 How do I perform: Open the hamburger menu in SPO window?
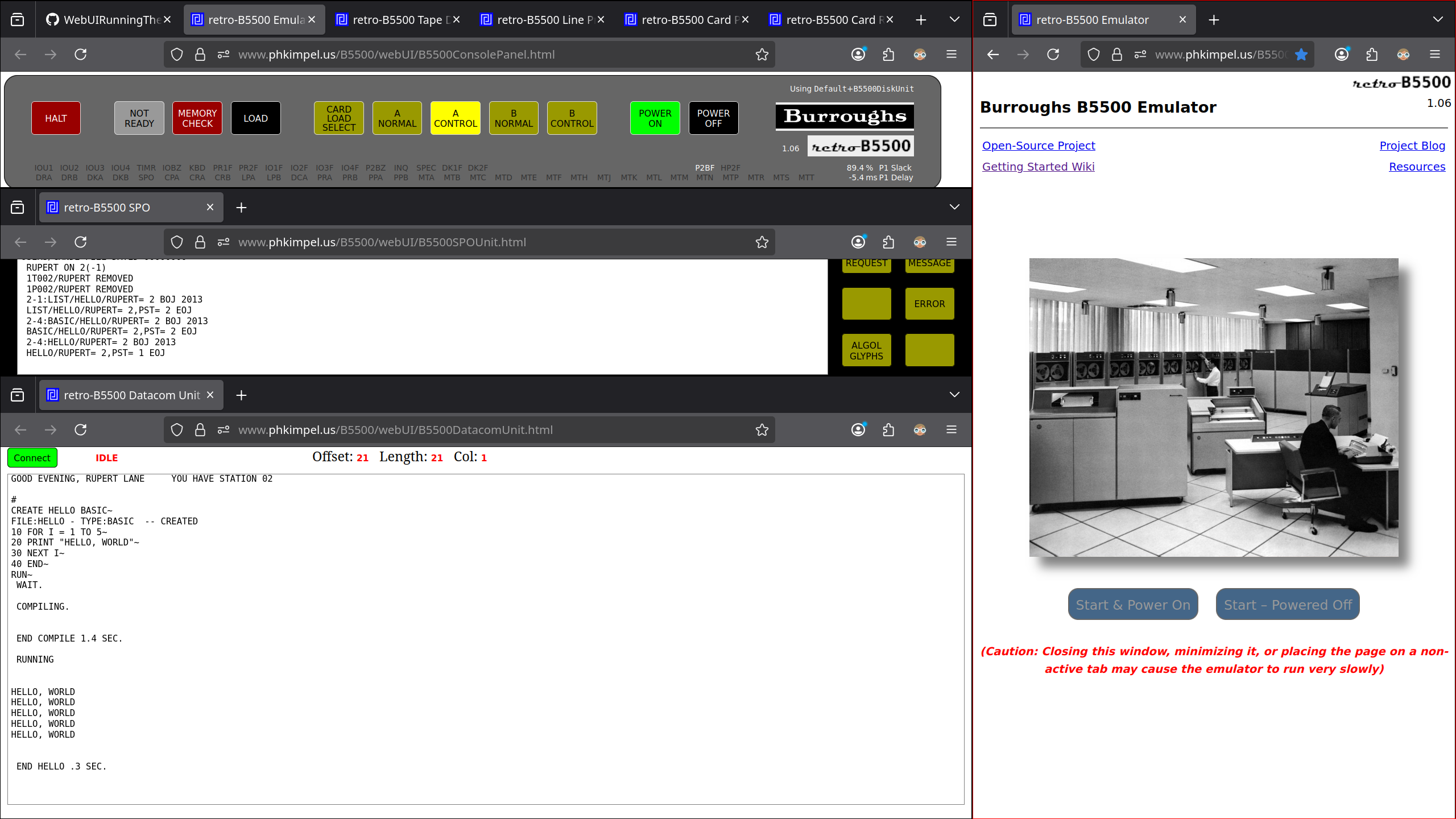(951, 242)
